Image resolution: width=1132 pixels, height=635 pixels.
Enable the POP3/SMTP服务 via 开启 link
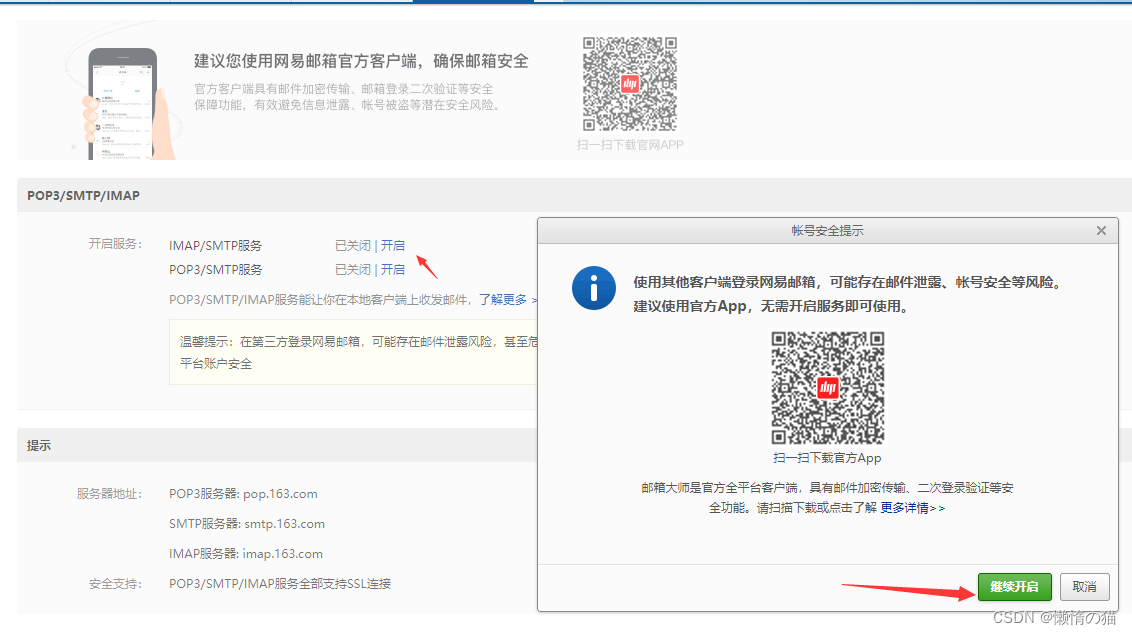[x=393, y=269]
